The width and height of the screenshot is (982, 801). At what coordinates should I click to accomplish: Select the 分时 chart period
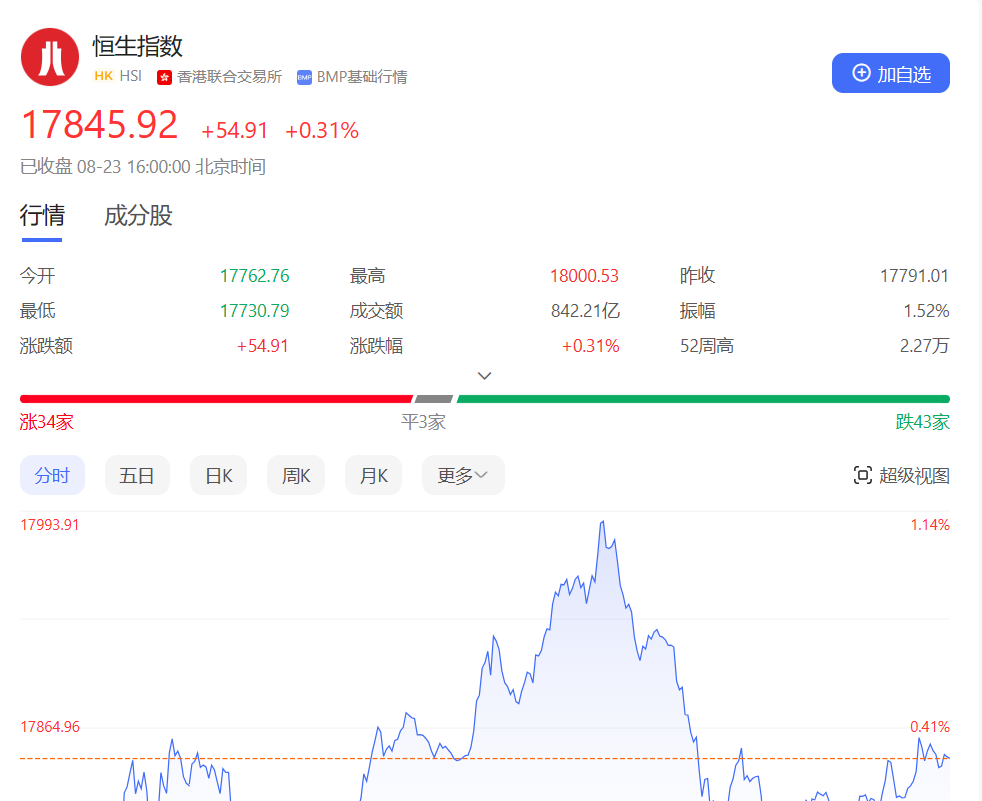[x=52, y=475]
